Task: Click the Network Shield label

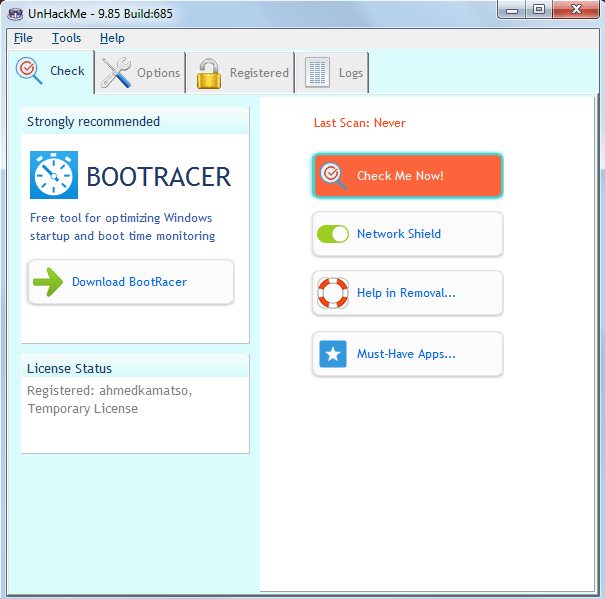Action: [x=399, y=234]
